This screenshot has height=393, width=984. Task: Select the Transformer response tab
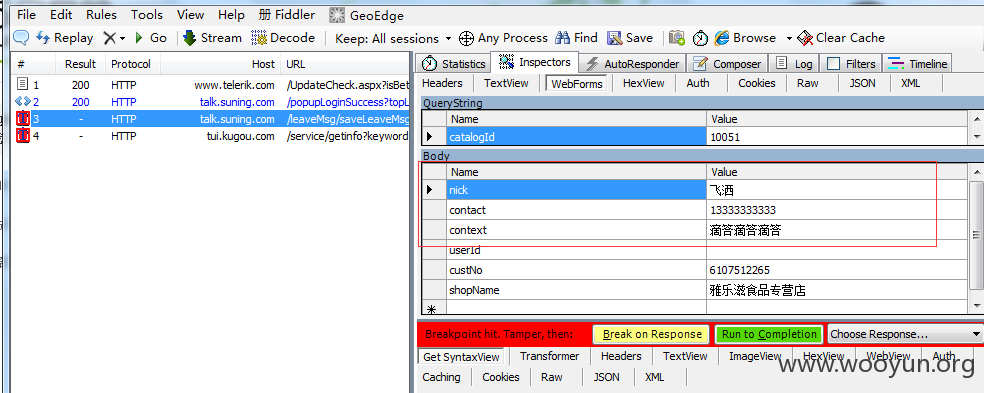click(550, 356)
